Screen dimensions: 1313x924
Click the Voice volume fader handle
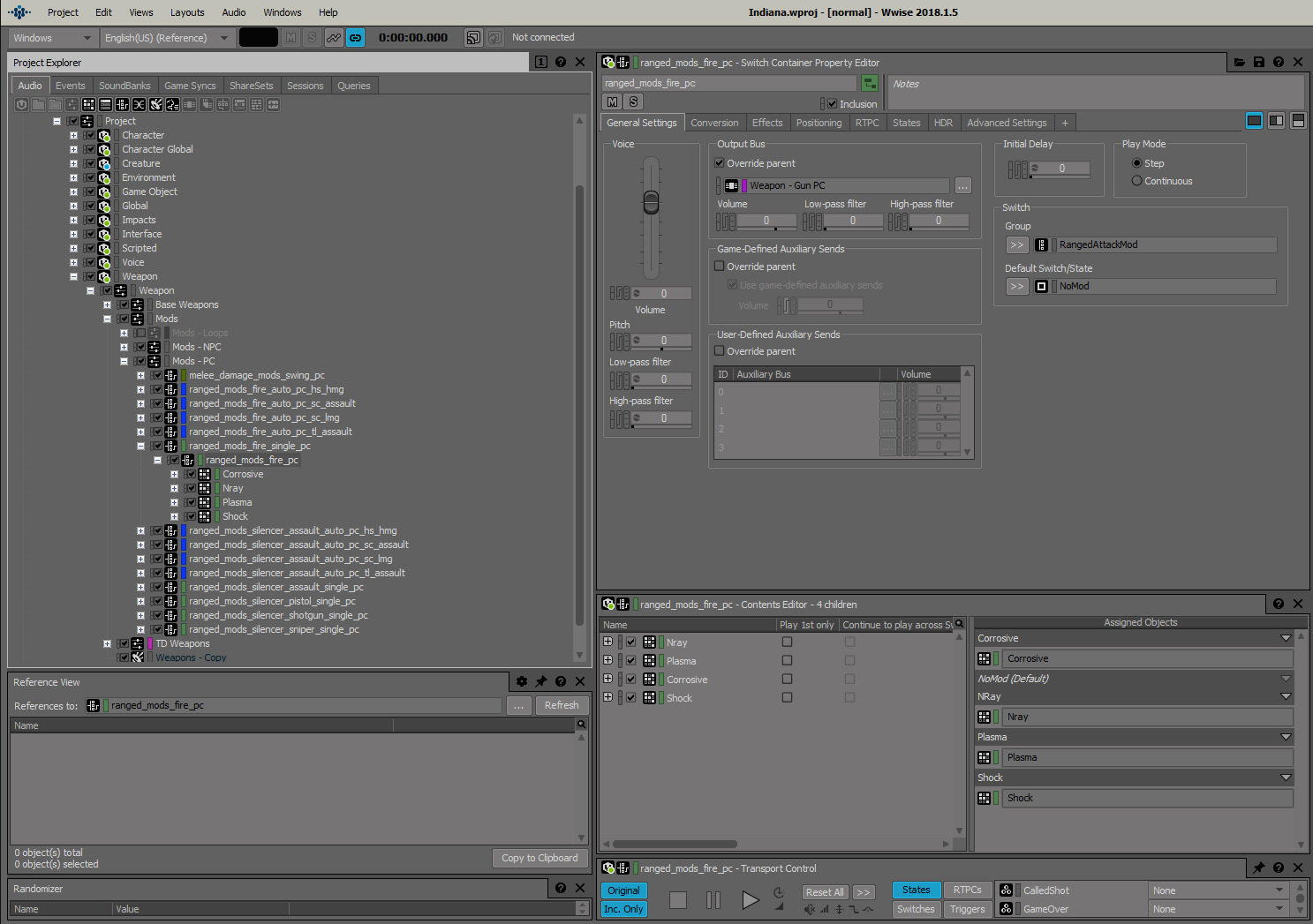651,202
